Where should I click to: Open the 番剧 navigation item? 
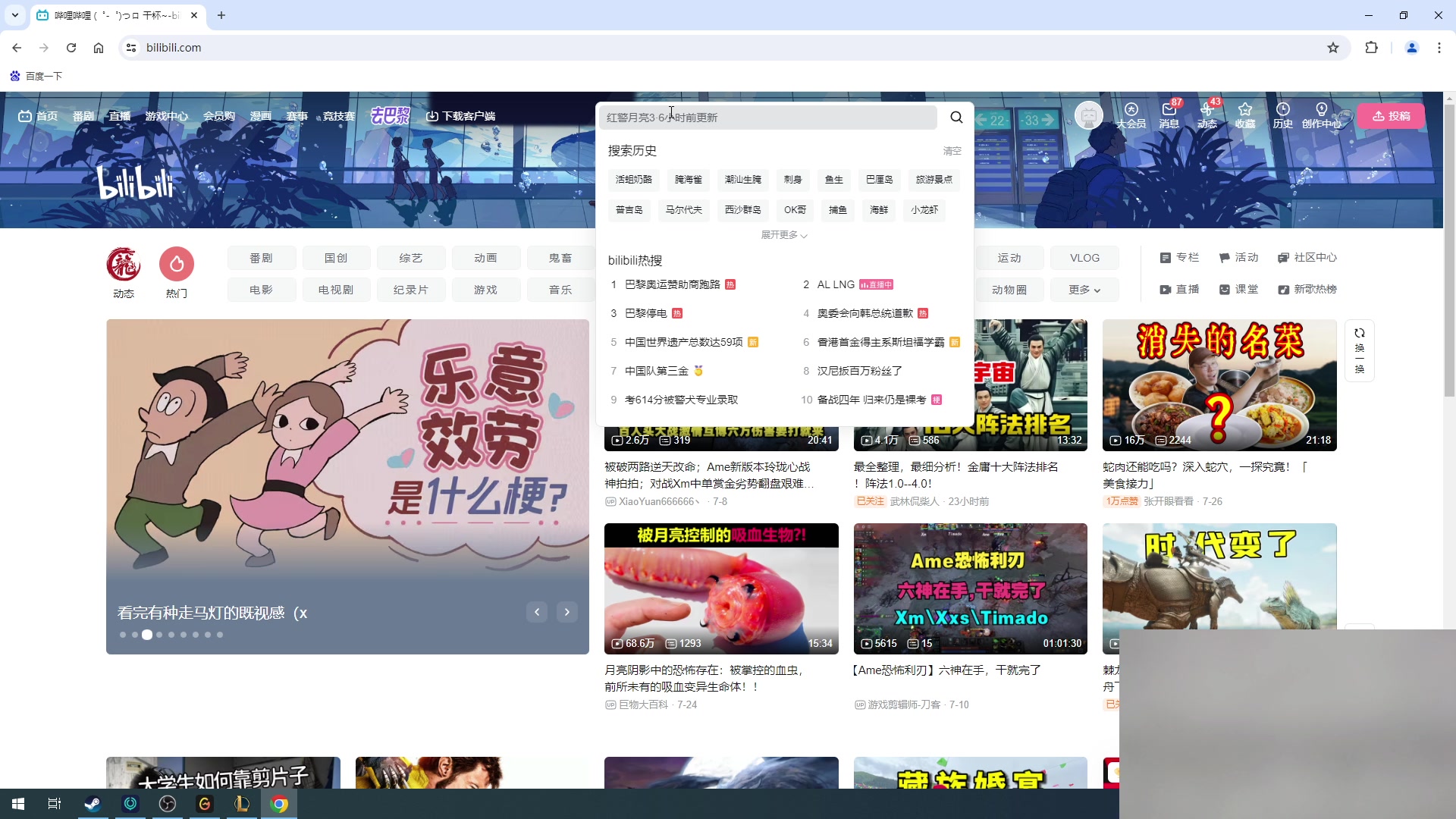(x=83, y=115)
